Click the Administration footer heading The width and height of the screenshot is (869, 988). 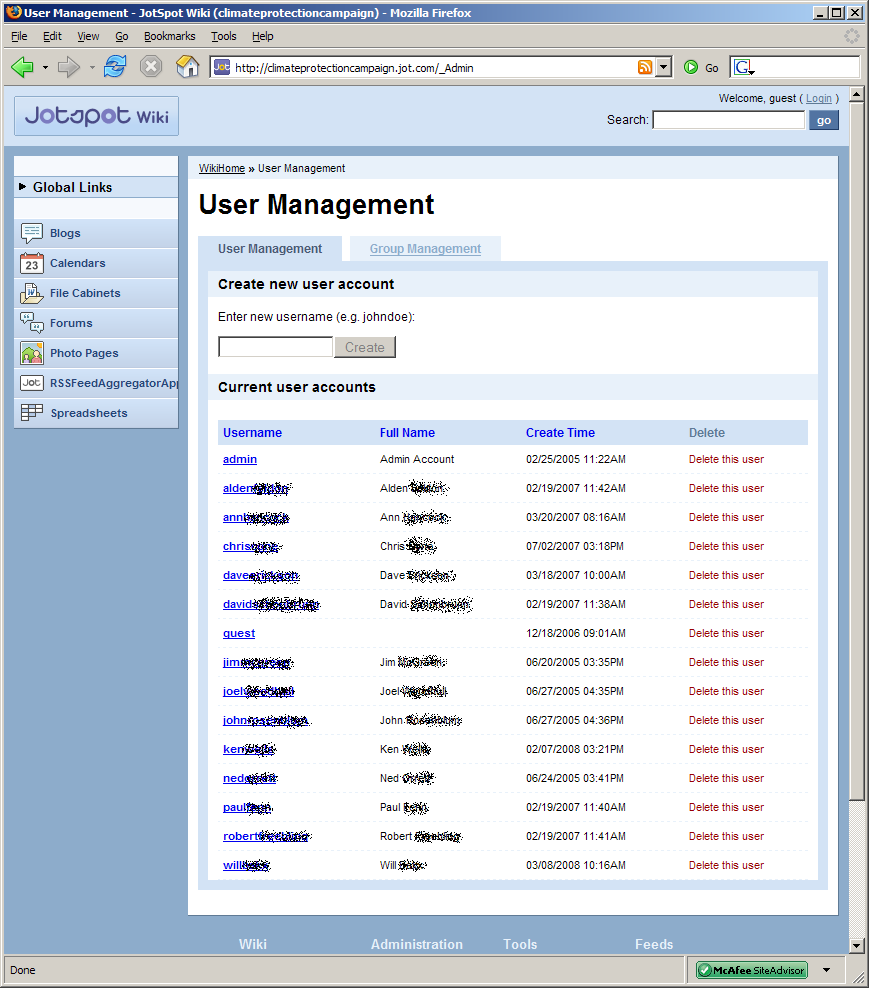click(417, 944)
